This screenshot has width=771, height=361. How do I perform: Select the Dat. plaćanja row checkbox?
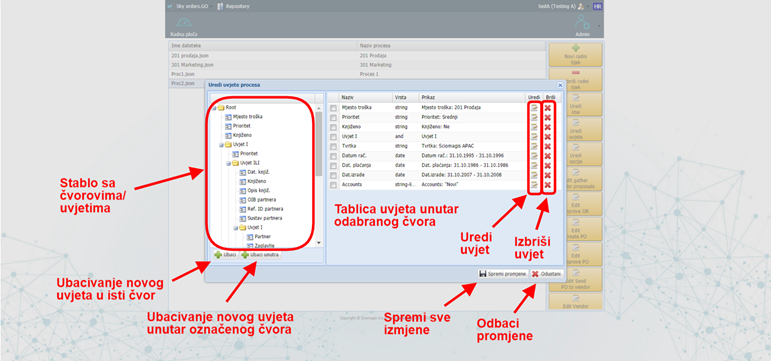pyautogui.click(x=333, y=165)
